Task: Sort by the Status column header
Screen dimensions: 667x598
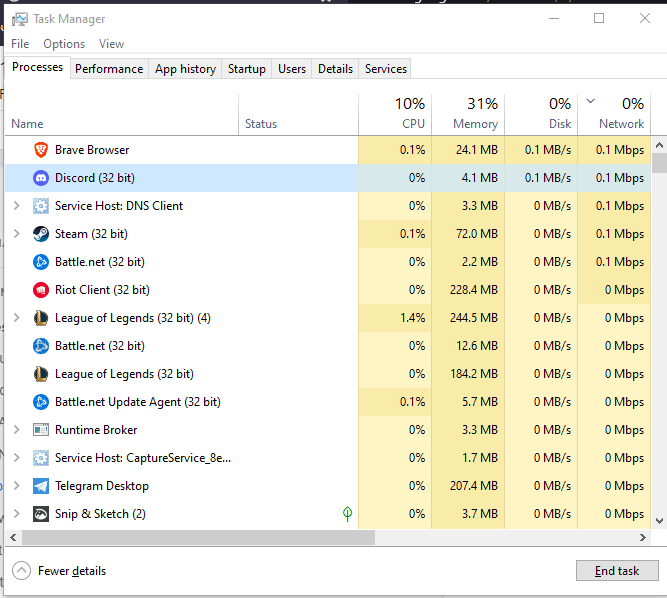Action: point(299,115)
